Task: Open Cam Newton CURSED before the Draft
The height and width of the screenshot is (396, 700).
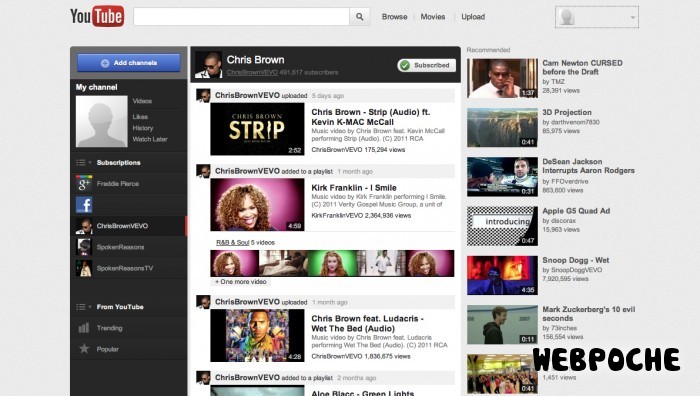Action: pyautogui.click(x=582, y=67)
